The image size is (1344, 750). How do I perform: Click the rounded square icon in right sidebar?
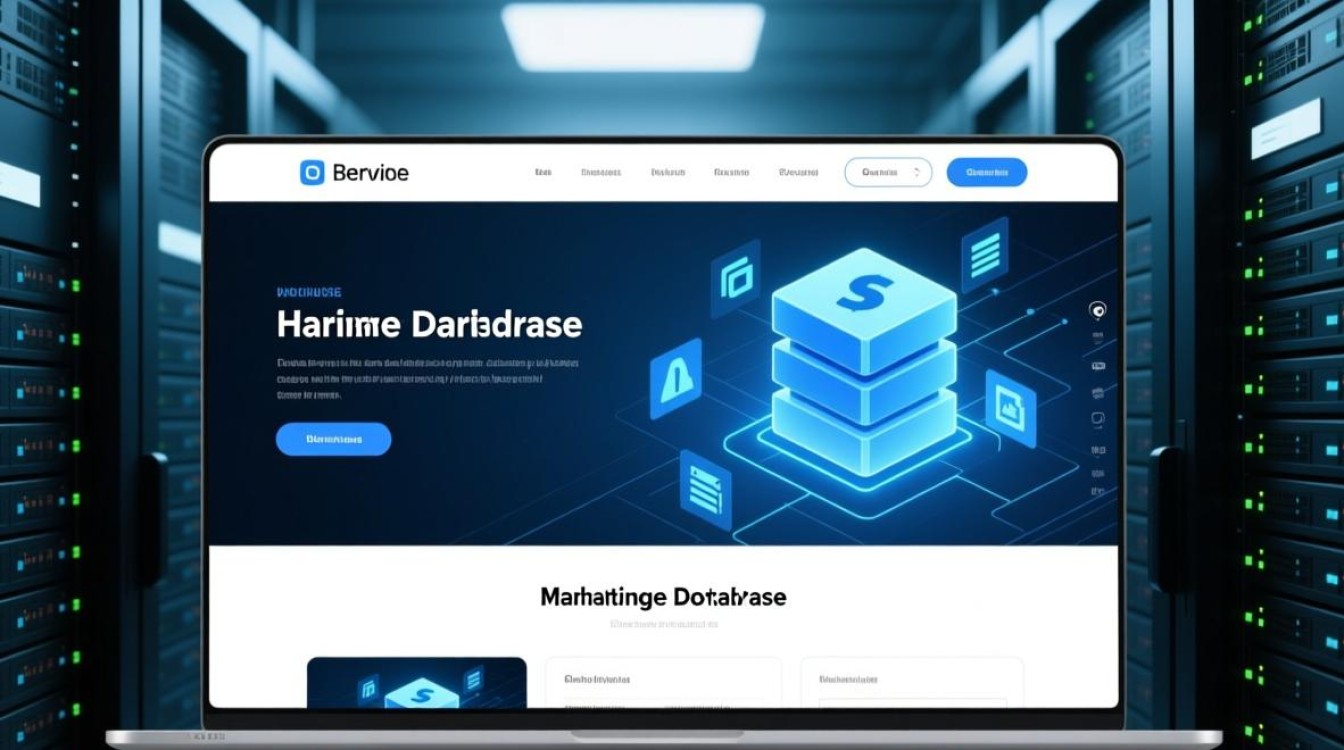click(1097, 420)
